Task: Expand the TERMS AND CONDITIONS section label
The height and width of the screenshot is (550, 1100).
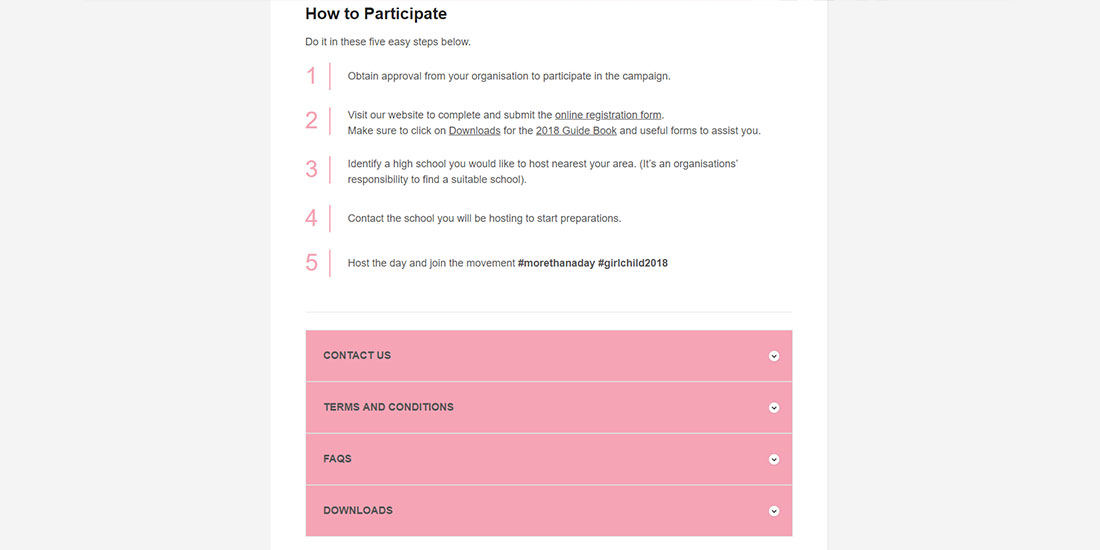Action: click(x=388, y=408)
